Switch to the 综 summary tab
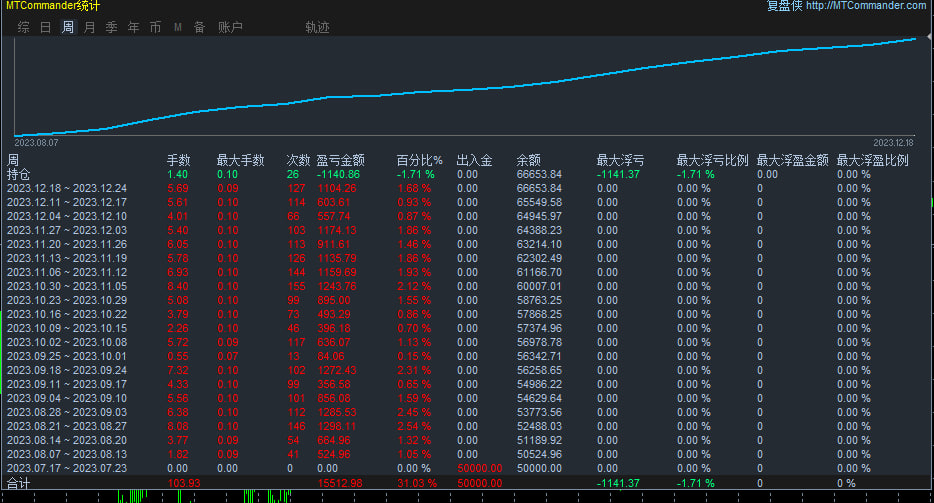This screenshot has width=934, height=503. point(23,27)
